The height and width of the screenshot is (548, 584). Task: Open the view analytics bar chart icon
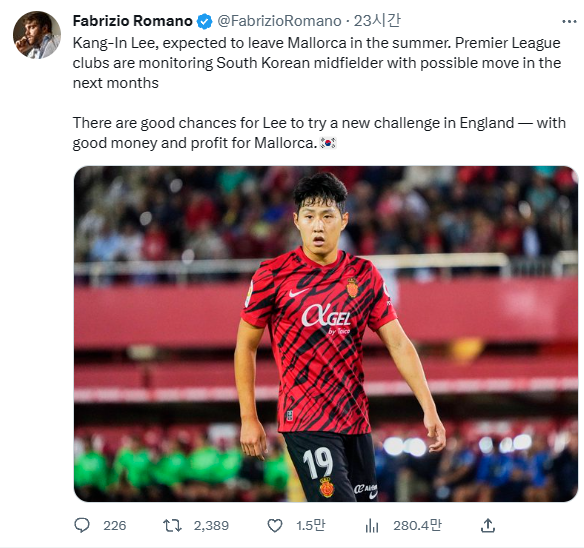point(372,526)
